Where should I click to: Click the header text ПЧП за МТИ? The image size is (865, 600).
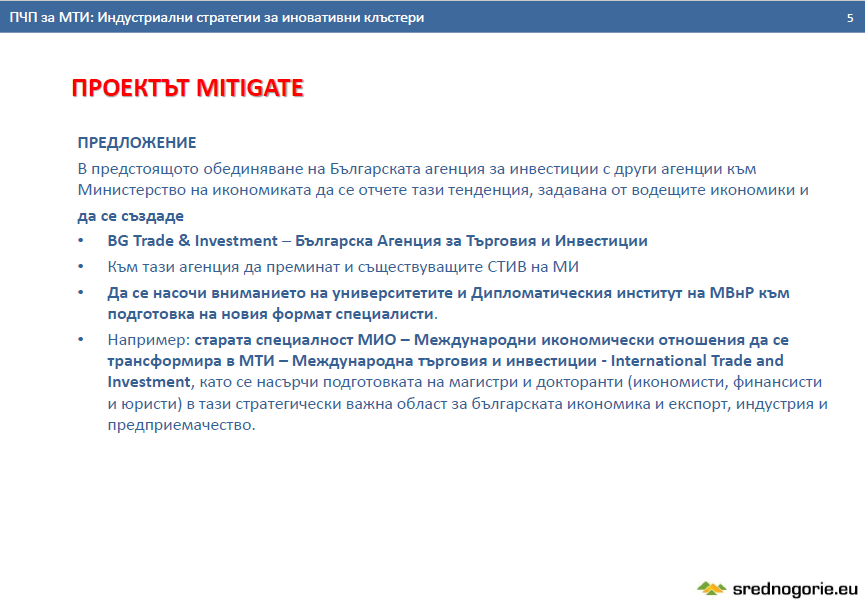point(51,18)
